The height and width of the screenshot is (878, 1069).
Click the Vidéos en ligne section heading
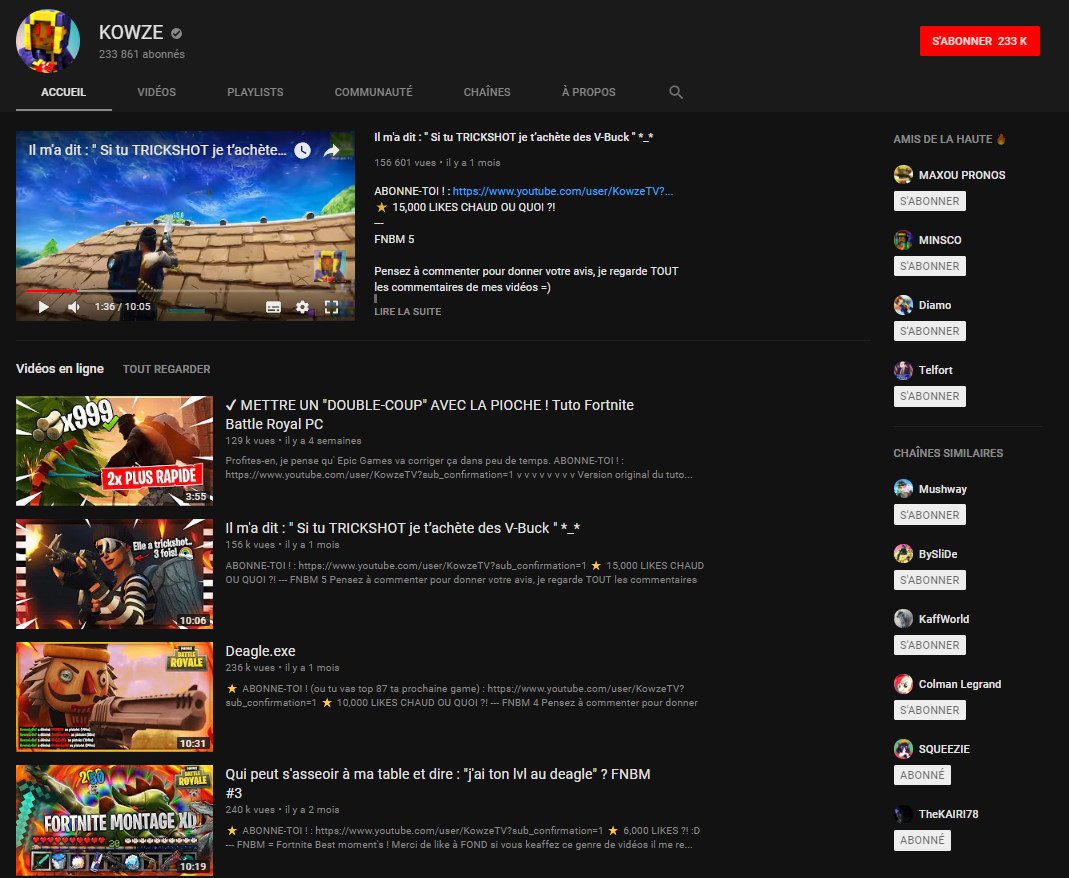pos(60,369)
